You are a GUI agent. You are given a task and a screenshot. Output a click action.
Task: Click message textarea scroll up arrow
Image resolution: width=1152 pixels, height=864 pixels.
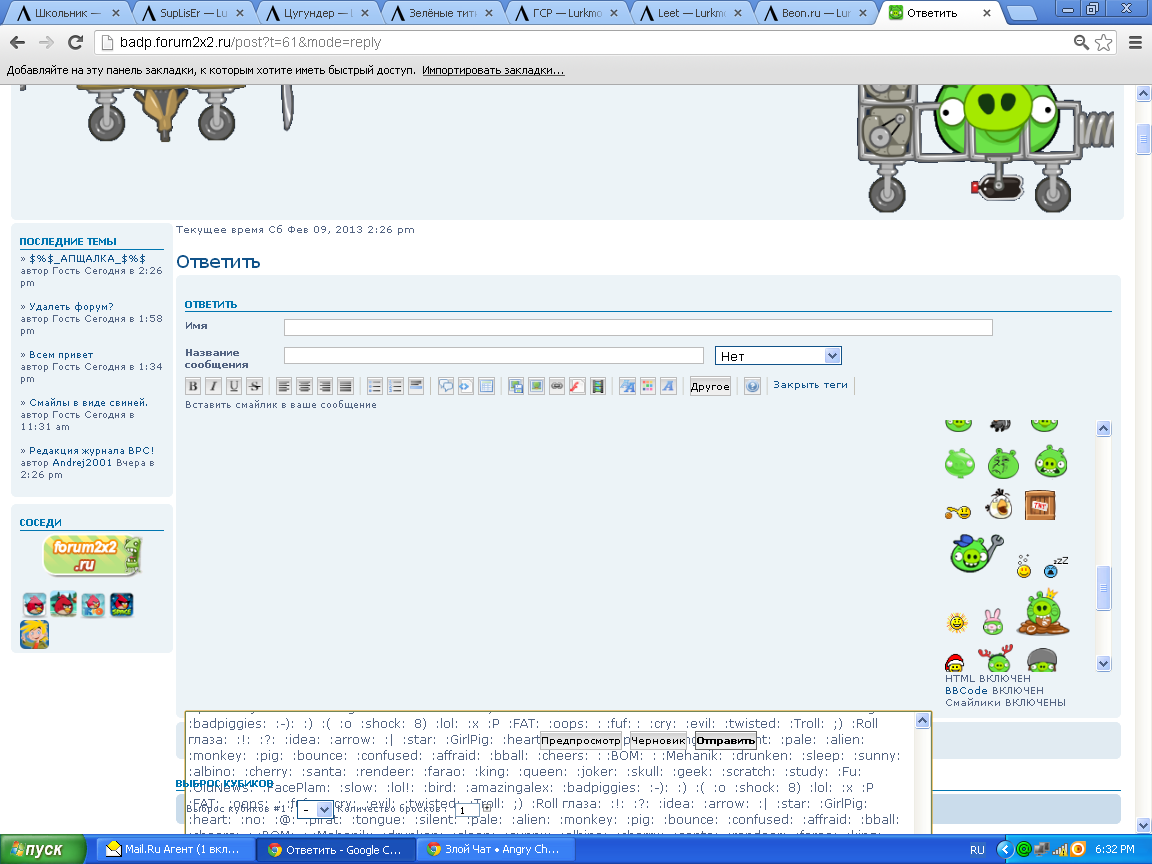coord(923,721)
